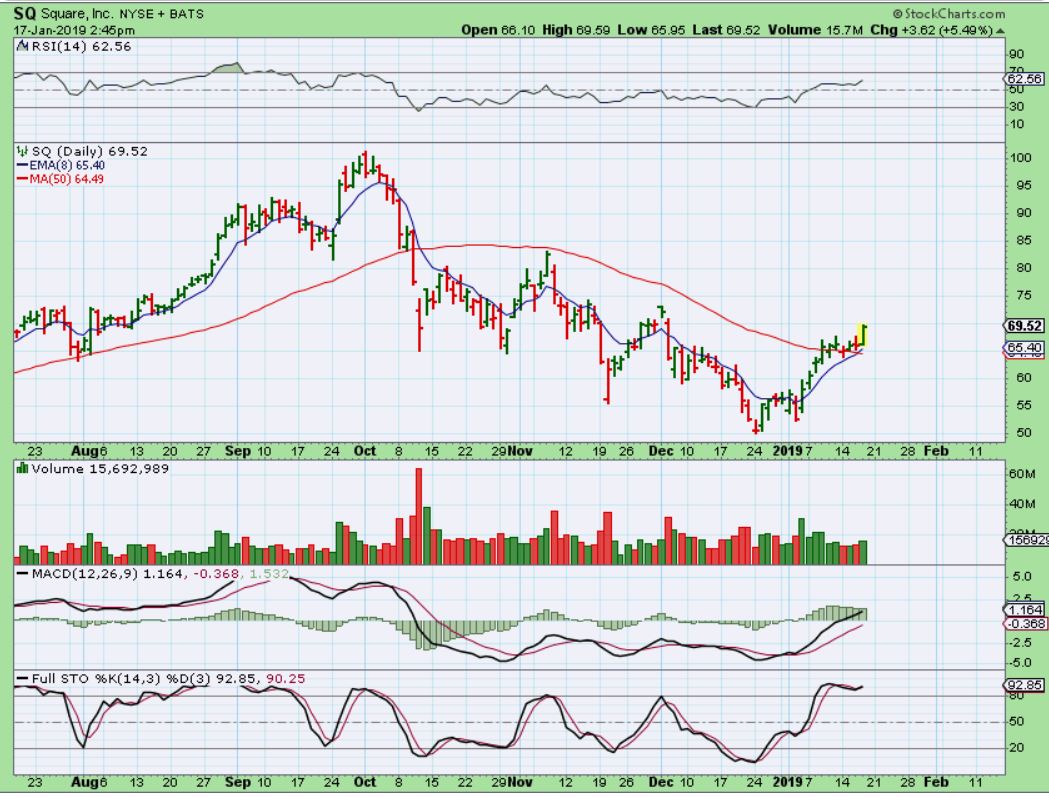Viewport: 1049px width, 797px height.
Task: Click the yellow highlighted latest price bar
Action: click(862, 335)
